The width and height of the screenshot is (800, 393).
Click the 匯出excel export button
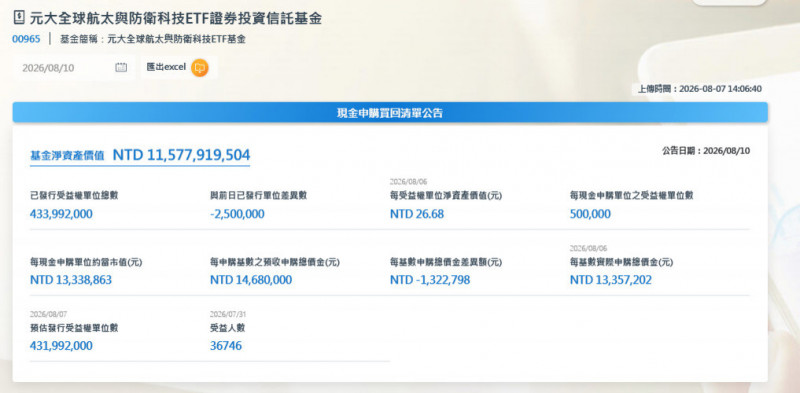(x=178, y=67)
